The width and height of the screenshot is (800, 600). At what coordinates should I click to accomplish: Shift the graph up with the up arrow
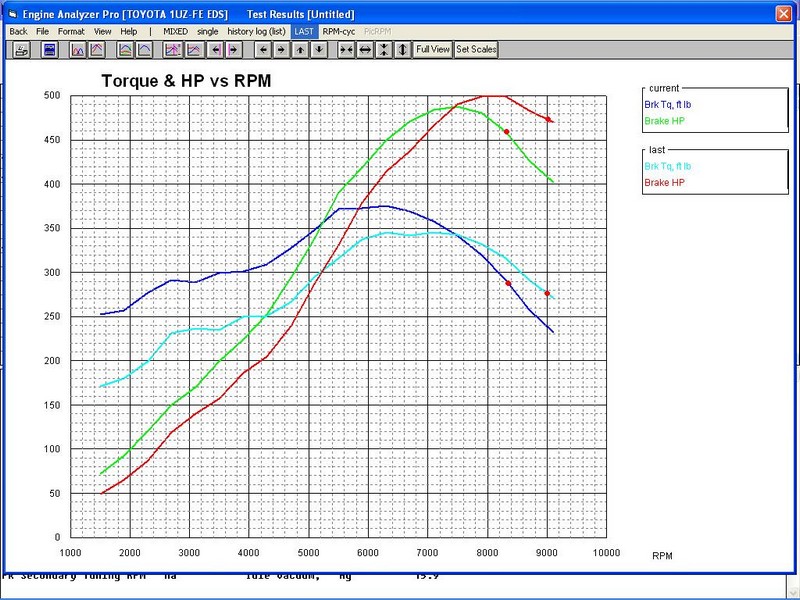pos(301,49)
